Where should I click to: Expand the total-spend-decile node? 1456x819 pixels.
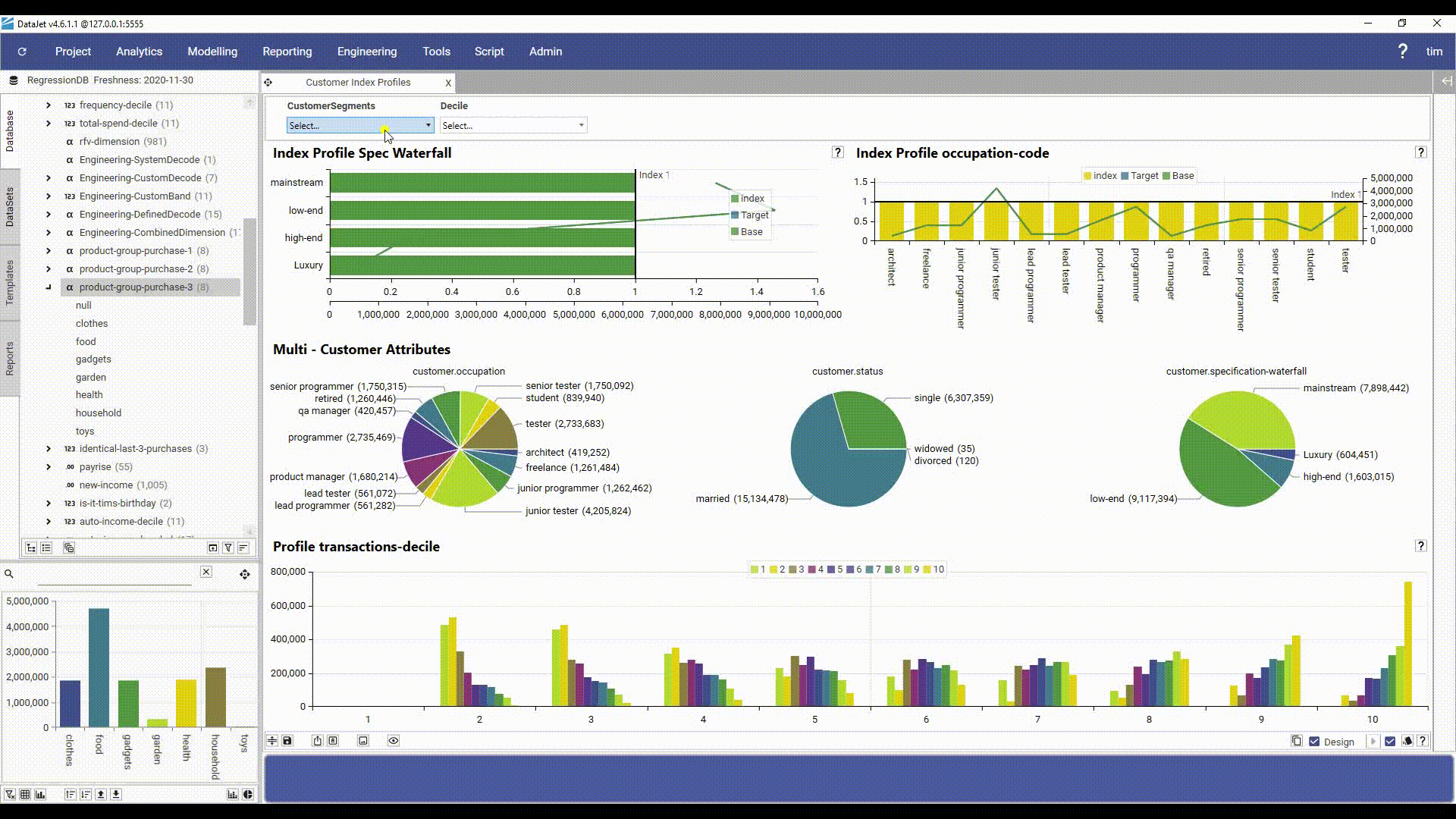49,124
